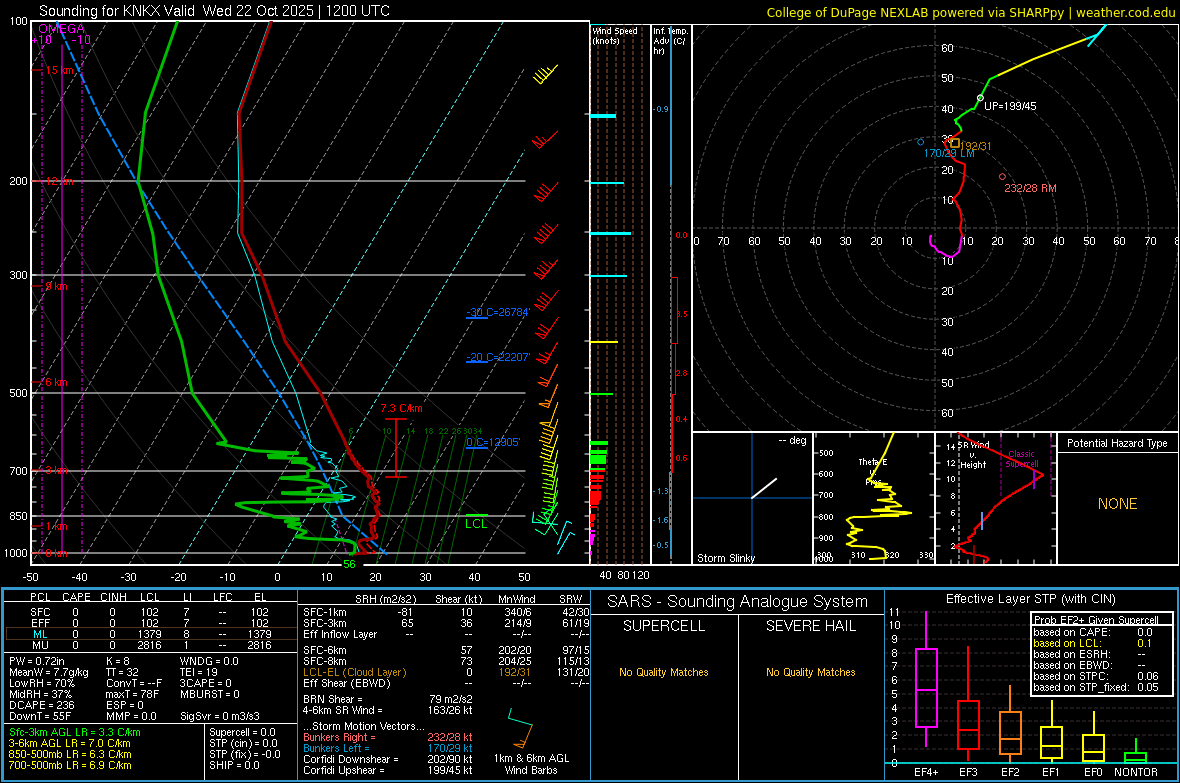Click the 'SigSvr = 0 m3/s3' value
1180x783 pixels.
(x=220, y=716)
